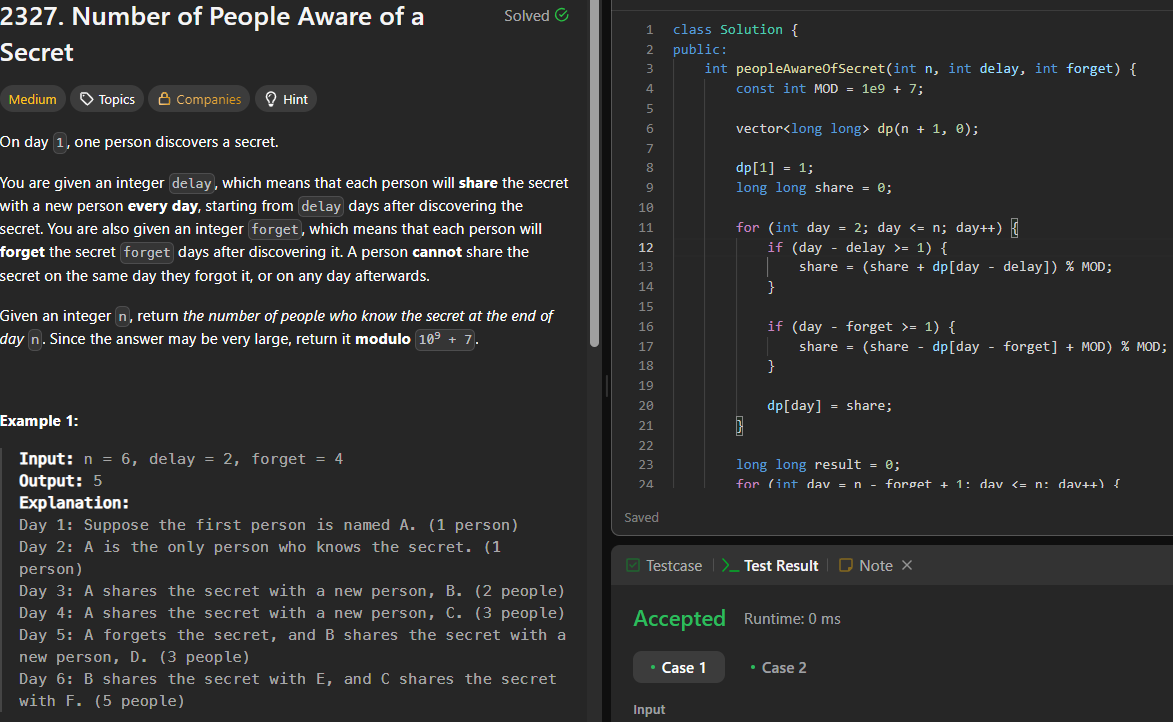Image resolution: width=1173 pixels, height=722 pixels.
Task: Click the Hint lightbulb icon
Action: 271,99
